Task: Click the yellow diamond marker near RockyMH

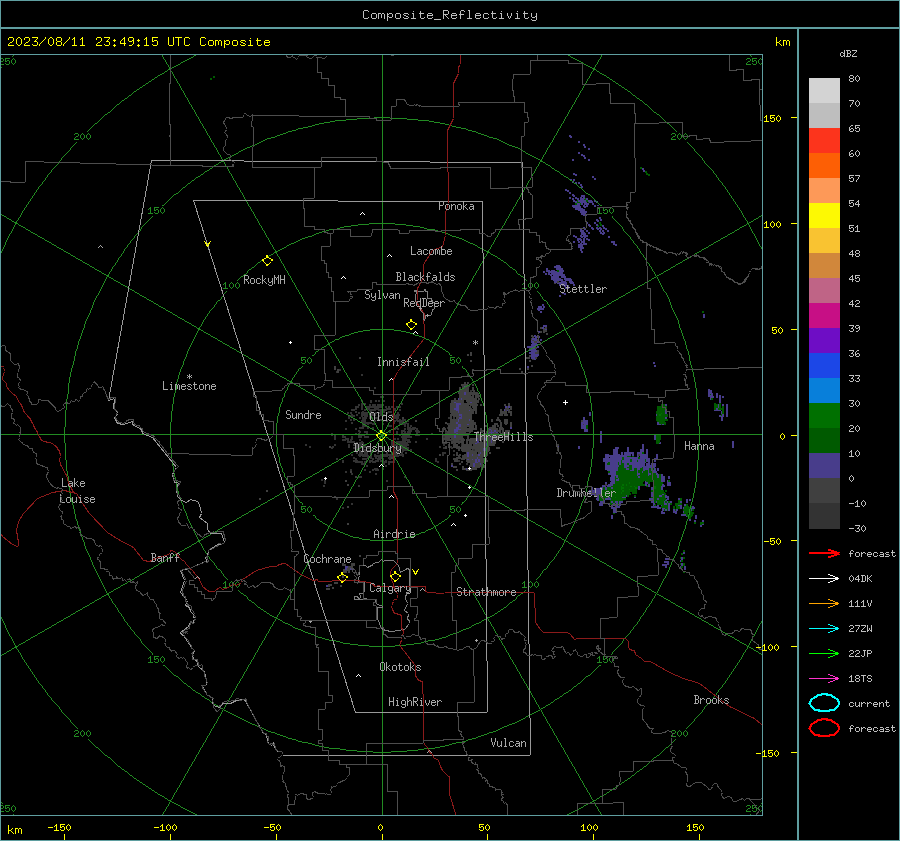Action: tap(267, 261)
